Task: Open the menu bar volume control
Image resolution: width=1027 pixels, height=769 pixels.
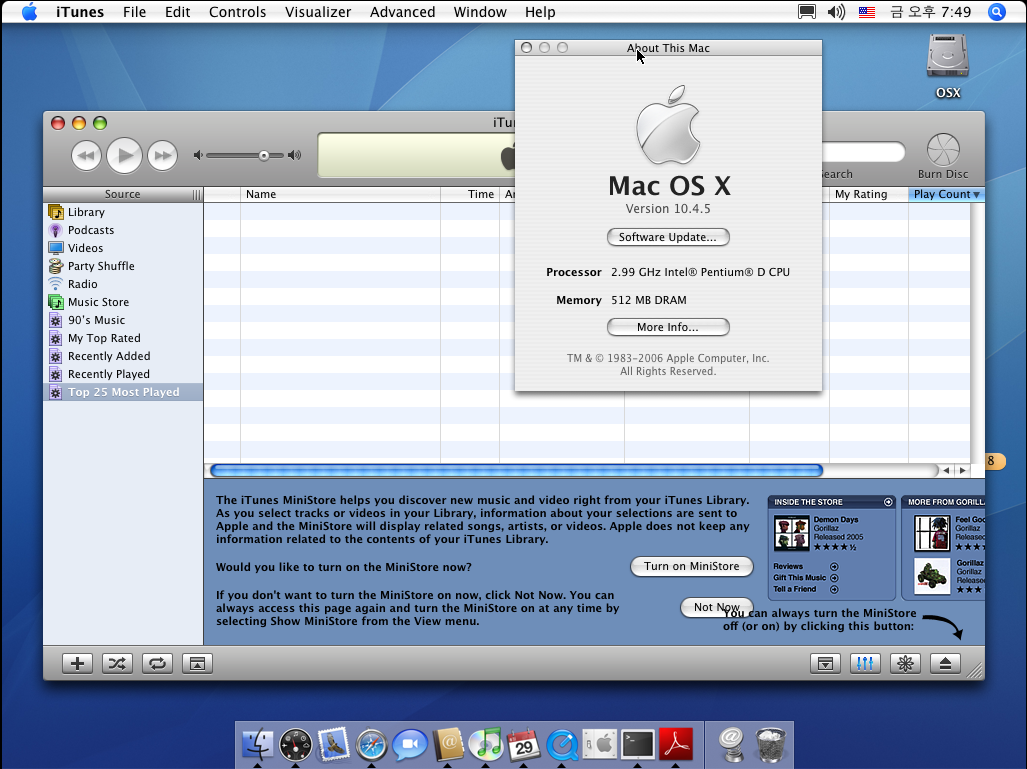Action: (836, 12)
